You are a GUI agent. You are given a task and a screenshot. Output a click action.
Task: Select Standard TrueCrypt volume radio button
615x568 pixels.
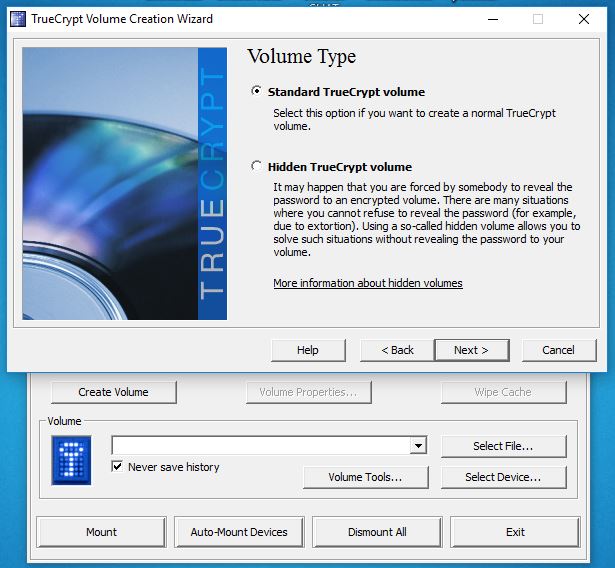257,91
